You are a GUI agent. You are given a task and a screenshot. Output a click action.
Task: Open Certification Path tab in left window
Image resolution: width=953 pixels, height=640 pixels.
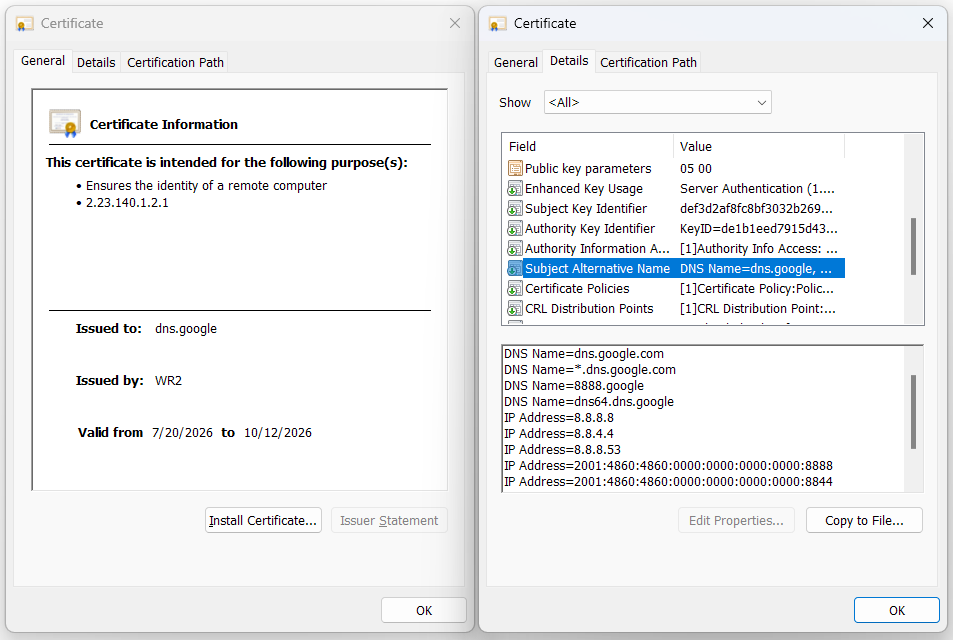pyautogui.click(x=175, y=63)
